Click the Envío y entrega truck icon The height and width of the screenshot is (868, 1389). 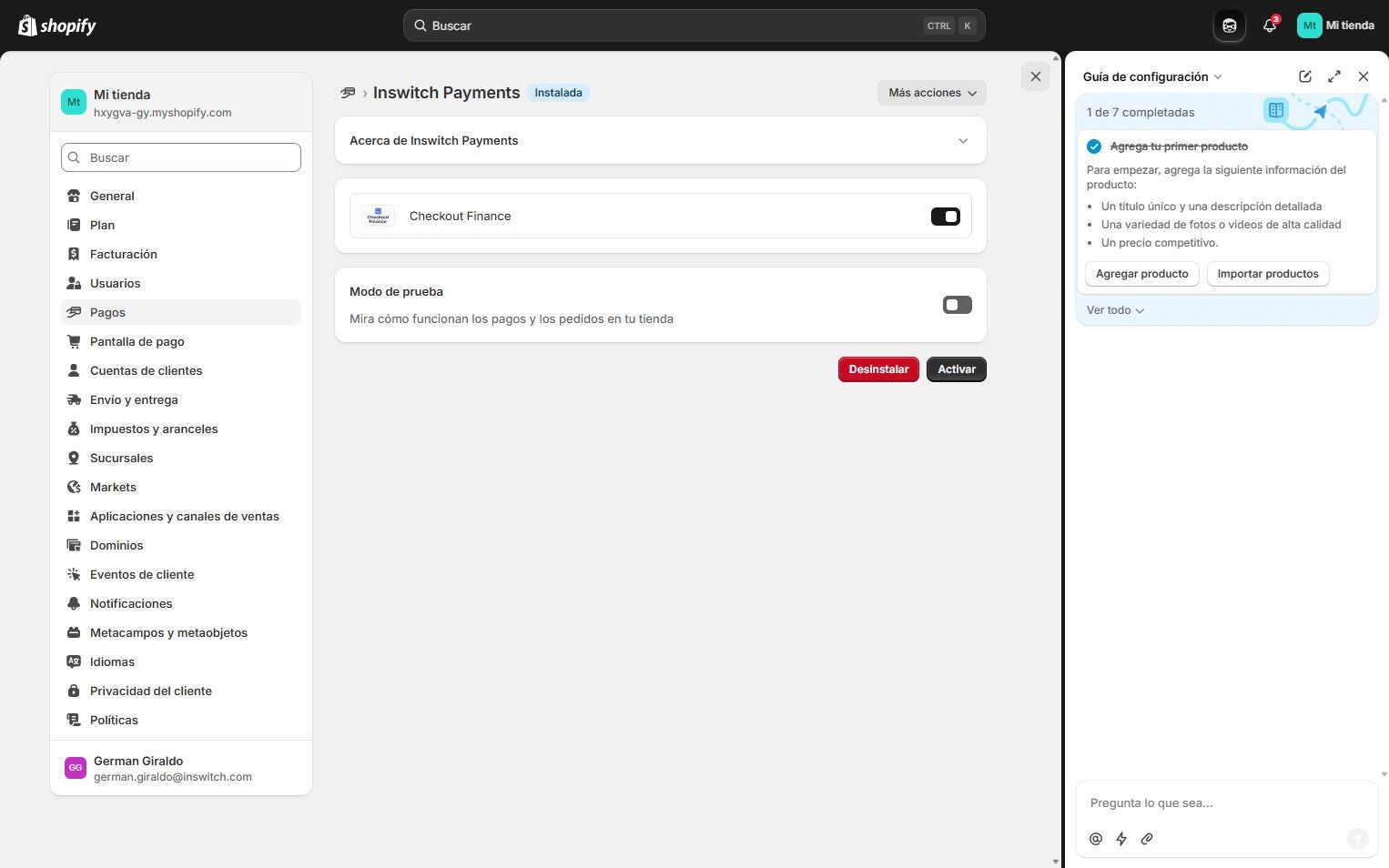[x=74, y=399]
